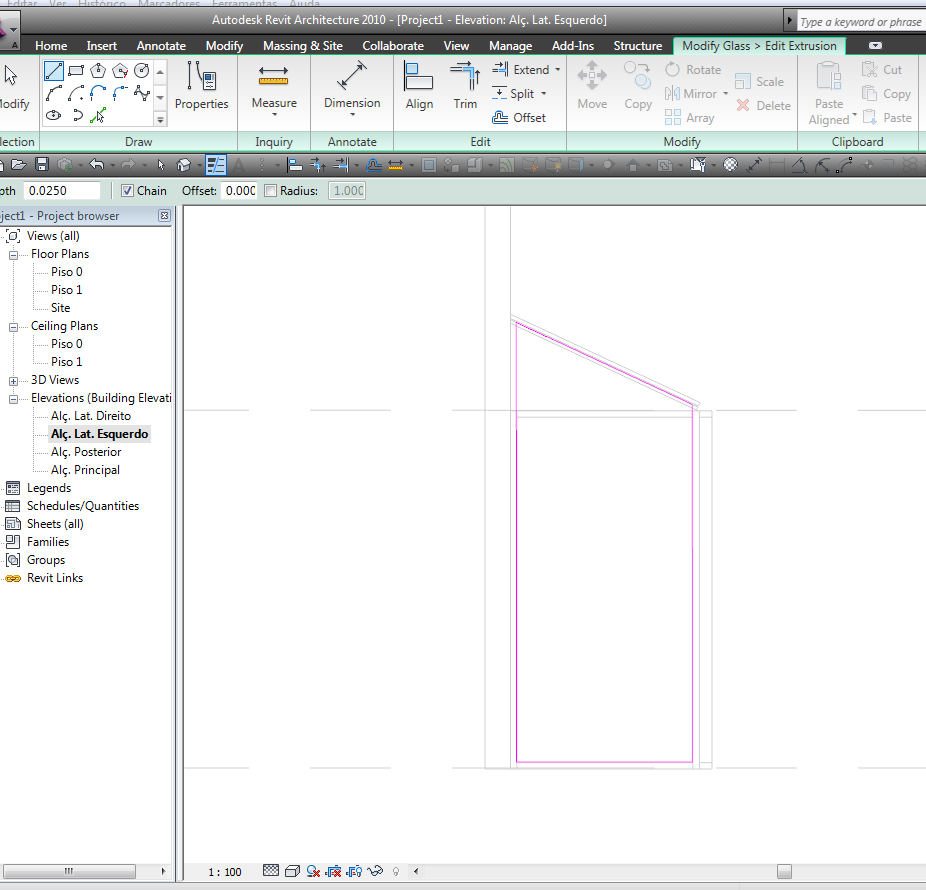Select the Rectangle draw tool

76,71
